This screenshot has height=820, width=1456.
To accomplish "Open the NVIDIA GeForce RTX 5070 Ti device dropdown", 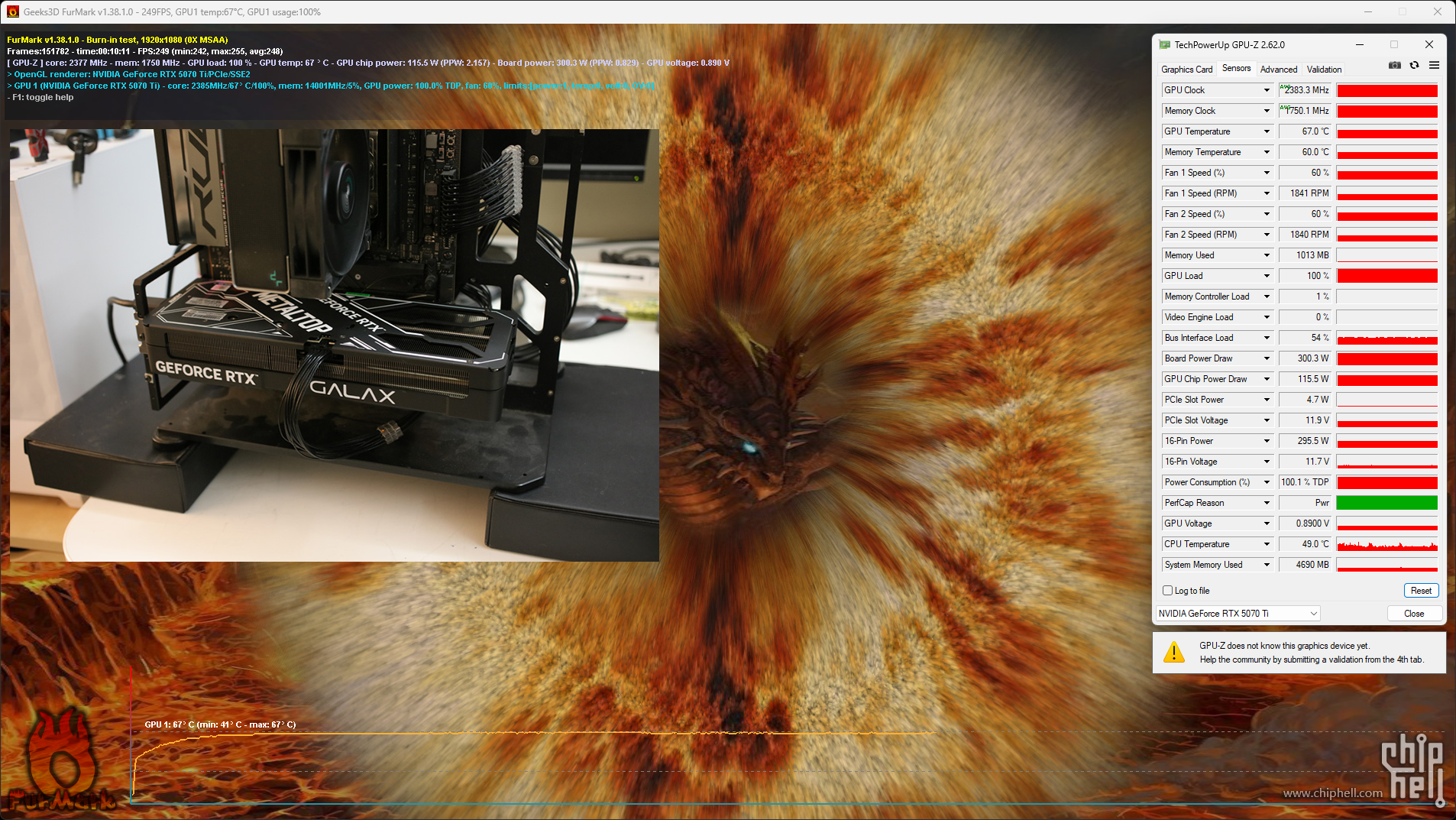I will pyautogui.click(x=1238, y=614).
